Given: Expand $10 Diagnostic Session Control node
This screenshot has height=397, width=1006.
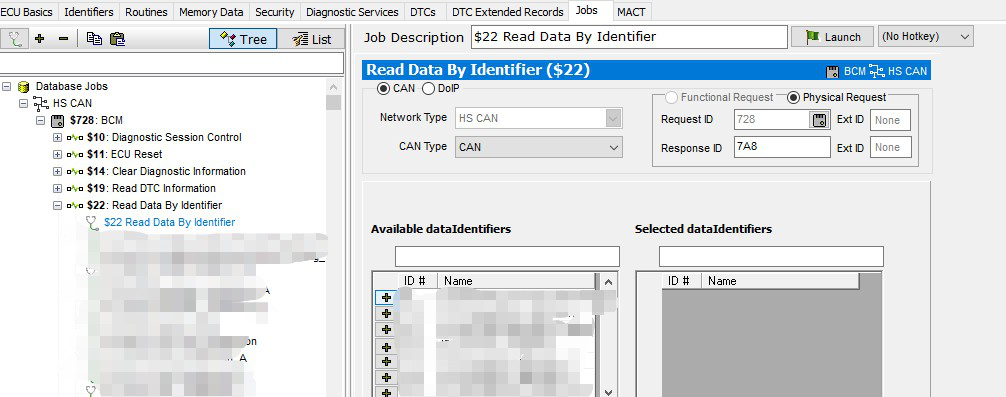Looking at the screenshot, I should tap(57, 137).
